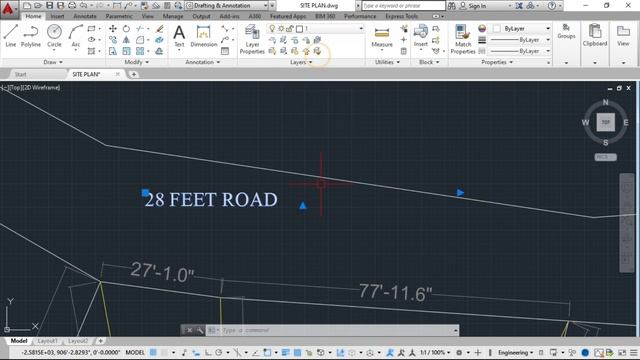Open the Annotate ribbon tab
Screen dimensions: 640x360
point(85,16)
